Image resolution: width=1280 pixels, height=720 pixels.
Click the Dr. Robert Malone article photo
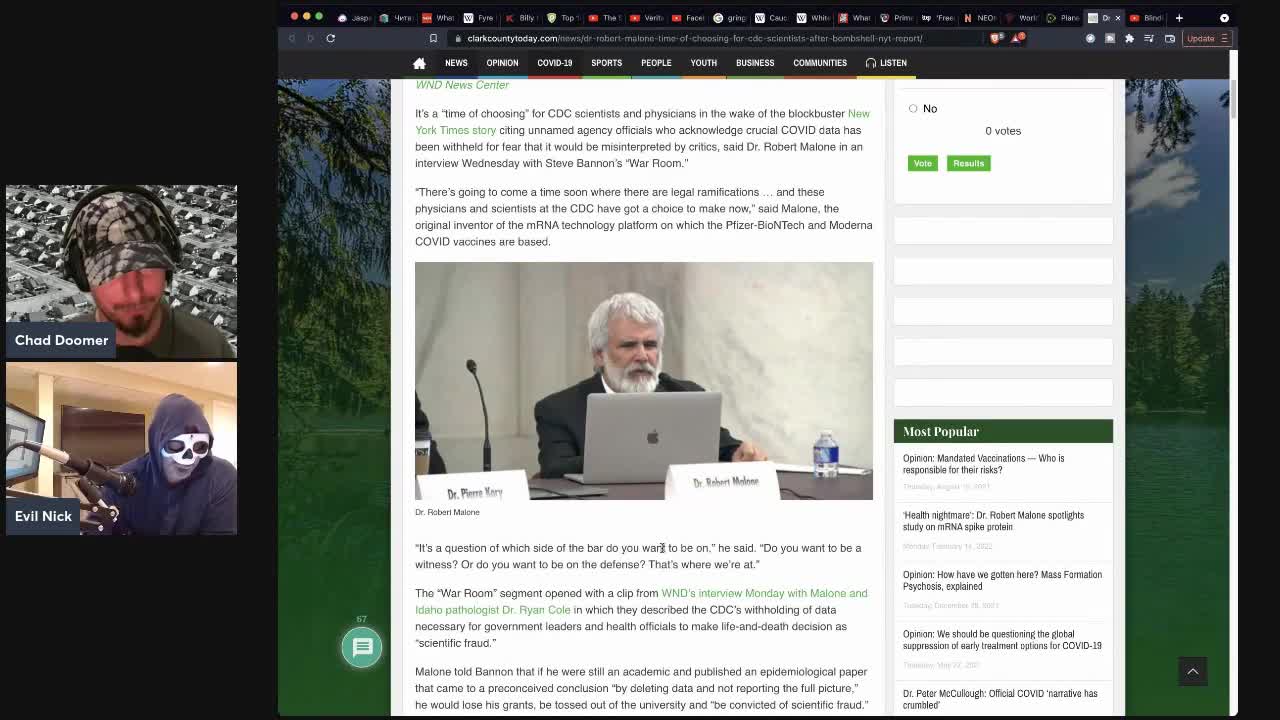tap(644, 381)
